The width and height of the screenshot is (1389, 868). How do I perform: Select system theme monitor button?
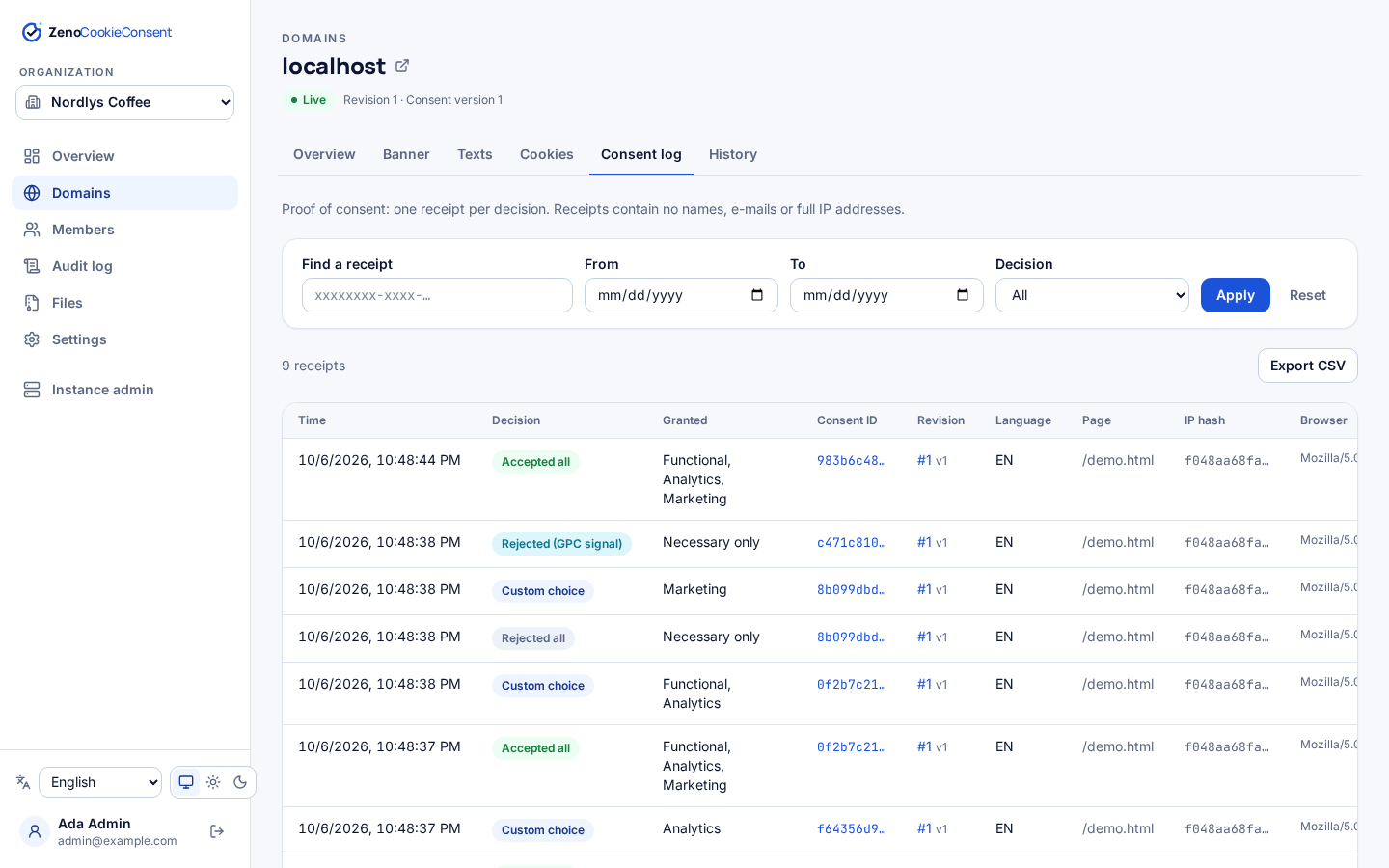point(186,782)
